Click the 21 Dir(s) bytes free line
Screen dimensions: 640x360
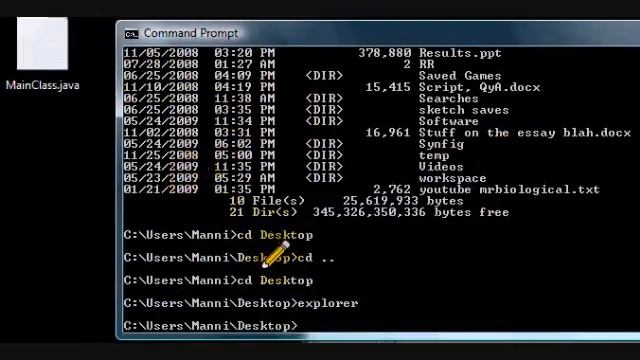[x=369, y=213]
